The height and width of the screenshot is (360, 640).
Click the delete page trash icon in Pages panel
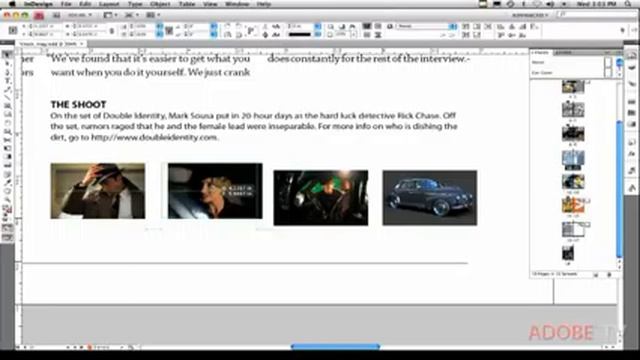pos(609,275)
